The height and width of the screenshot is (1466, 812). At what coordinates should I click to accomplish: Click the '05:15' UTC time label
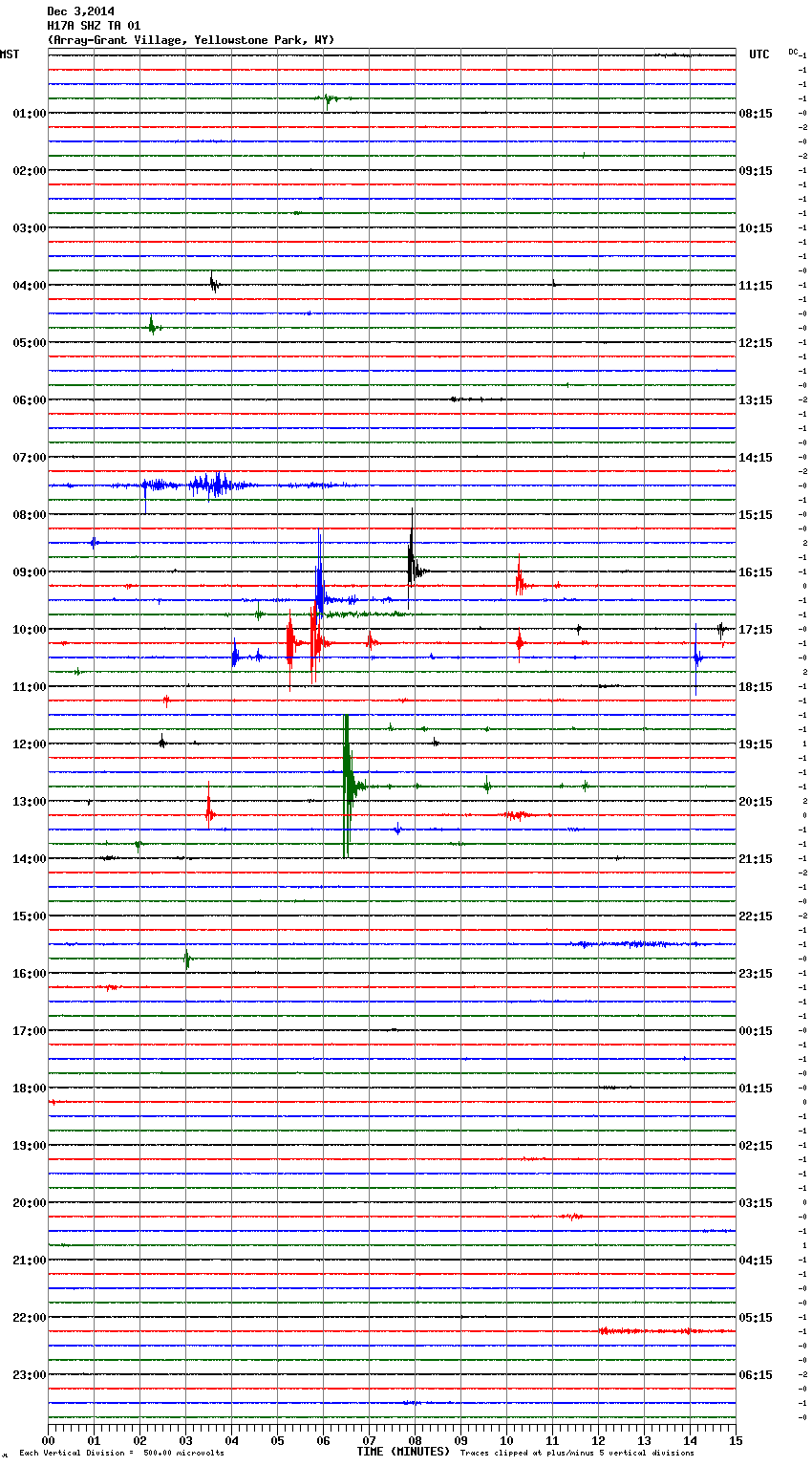756,1318
